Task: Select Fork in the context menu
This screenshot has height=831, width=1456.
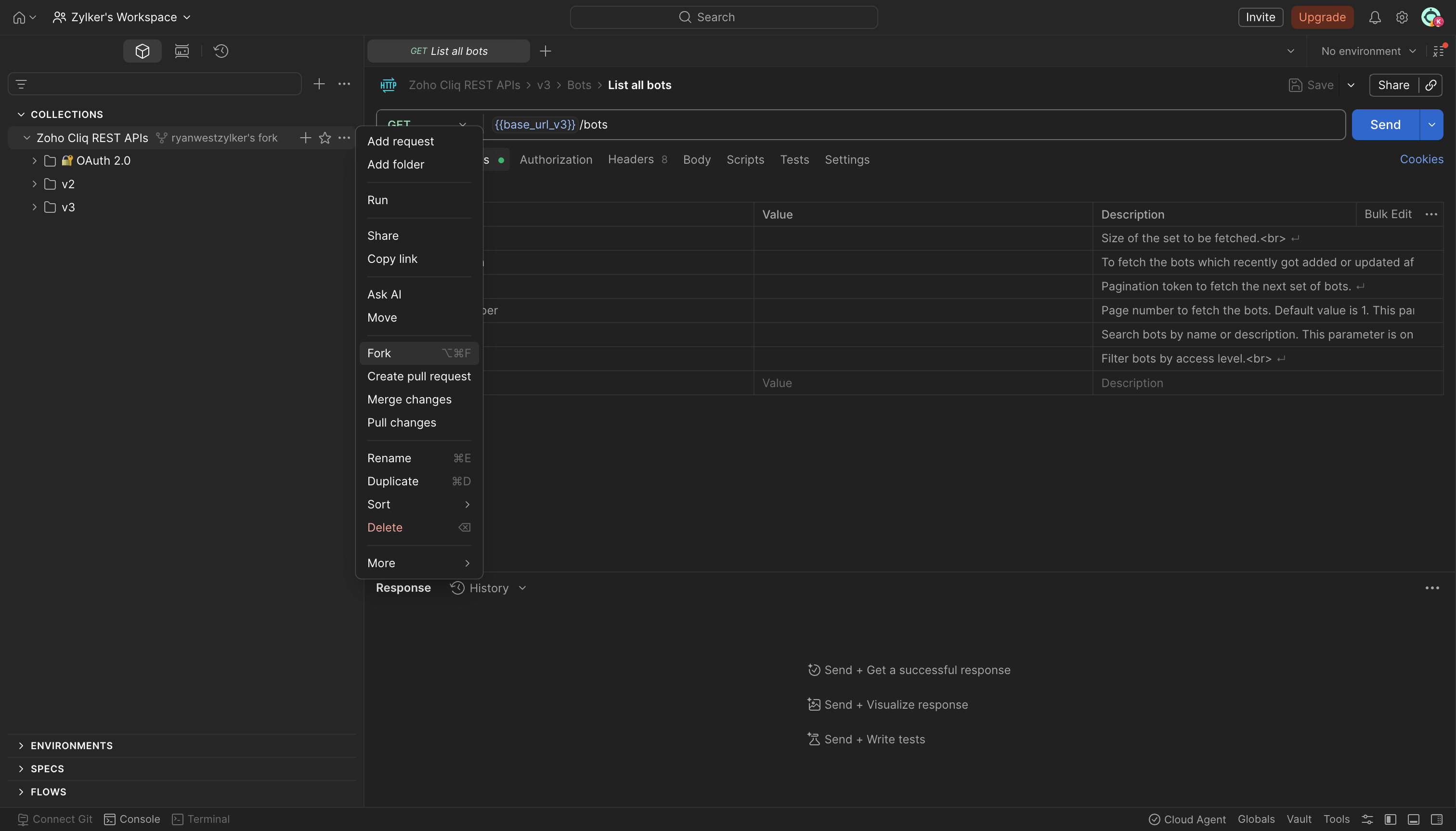Action: point(419,353)
